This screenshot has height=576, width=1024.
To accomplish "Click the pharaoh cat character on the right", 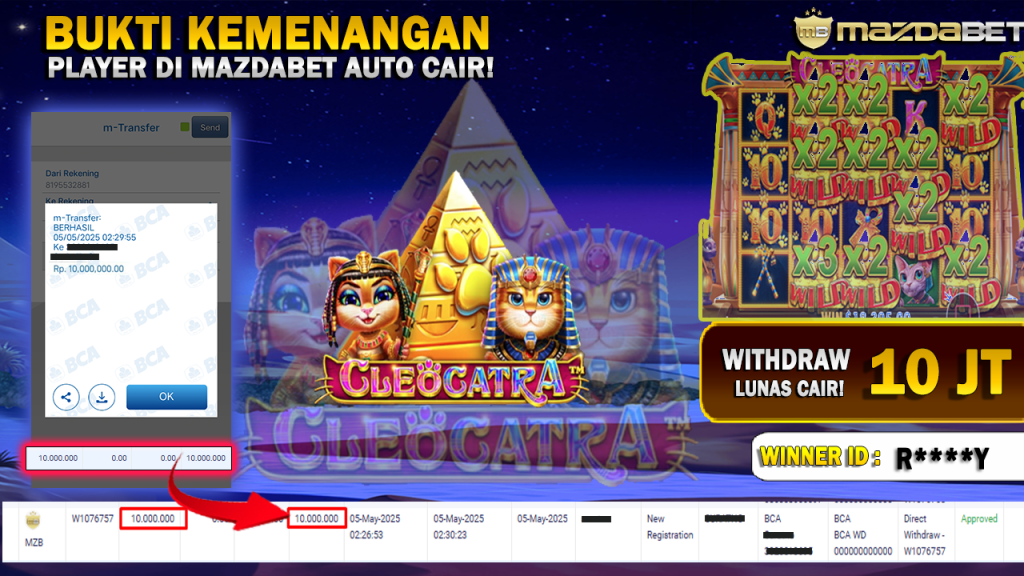I will click(x=530, y=307).
